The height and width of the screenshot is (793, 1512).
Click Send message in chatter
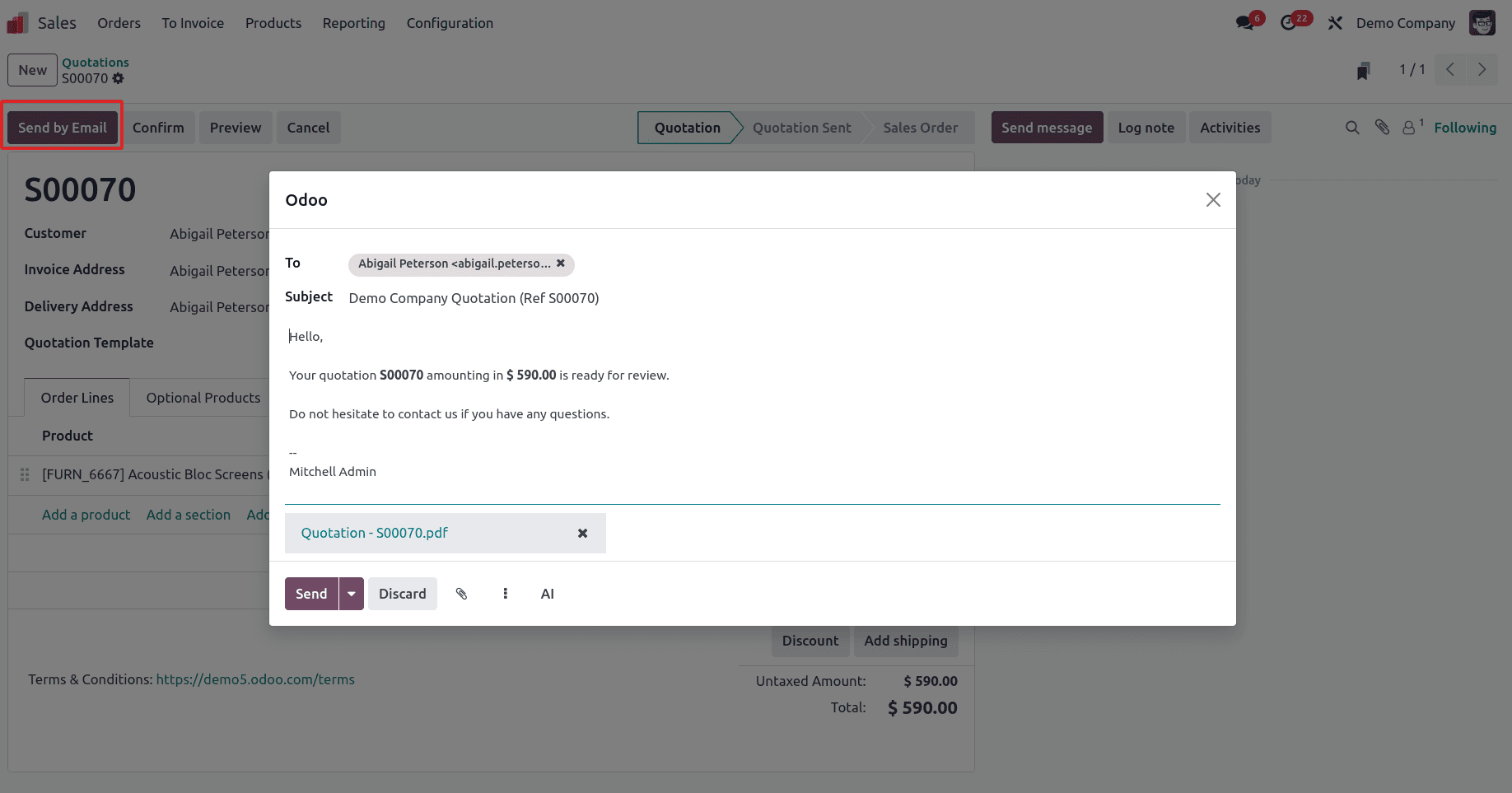coord(1047,128)
